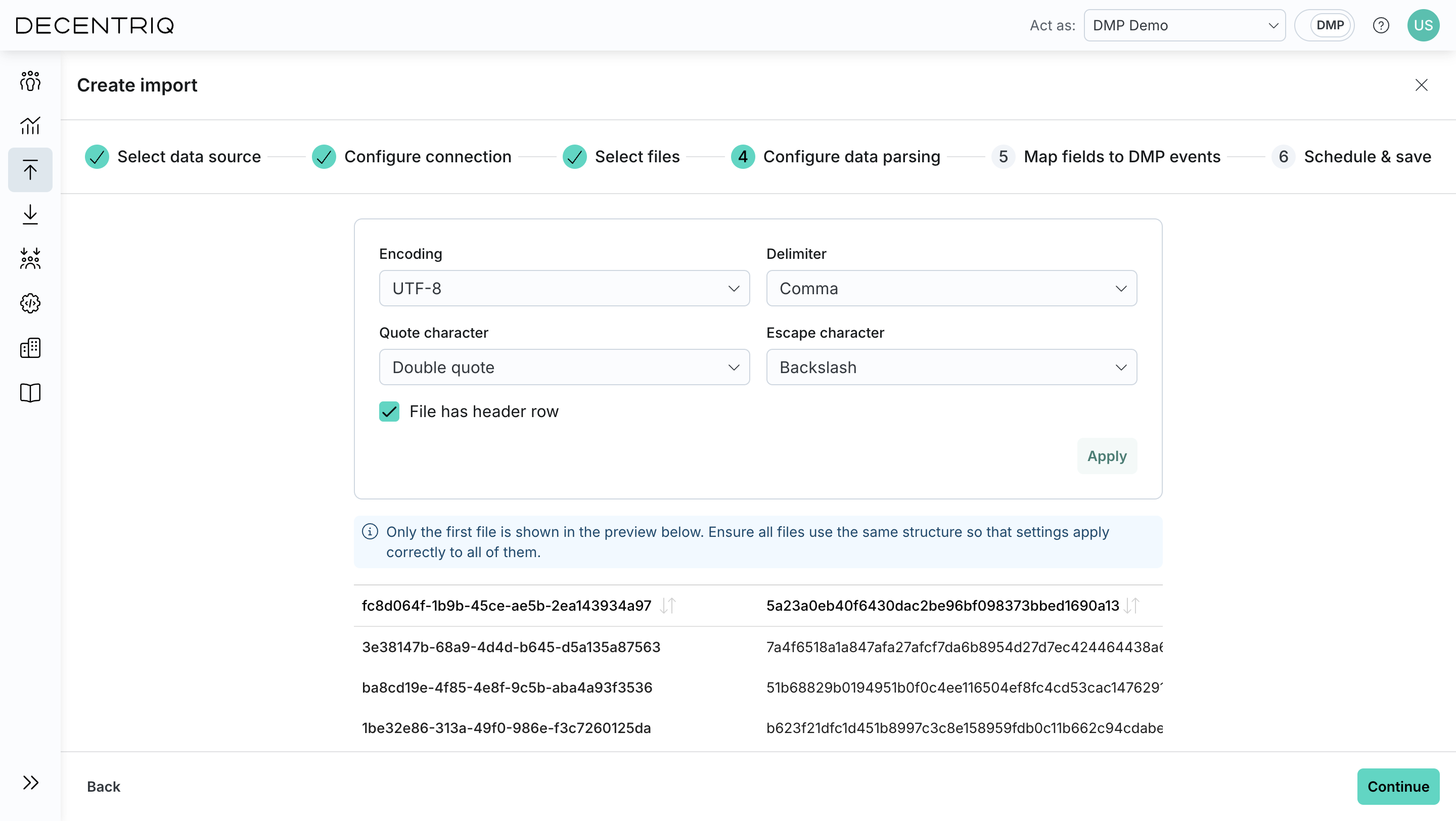
Task: Go to Select files step
Action: [x=621, y=157]
